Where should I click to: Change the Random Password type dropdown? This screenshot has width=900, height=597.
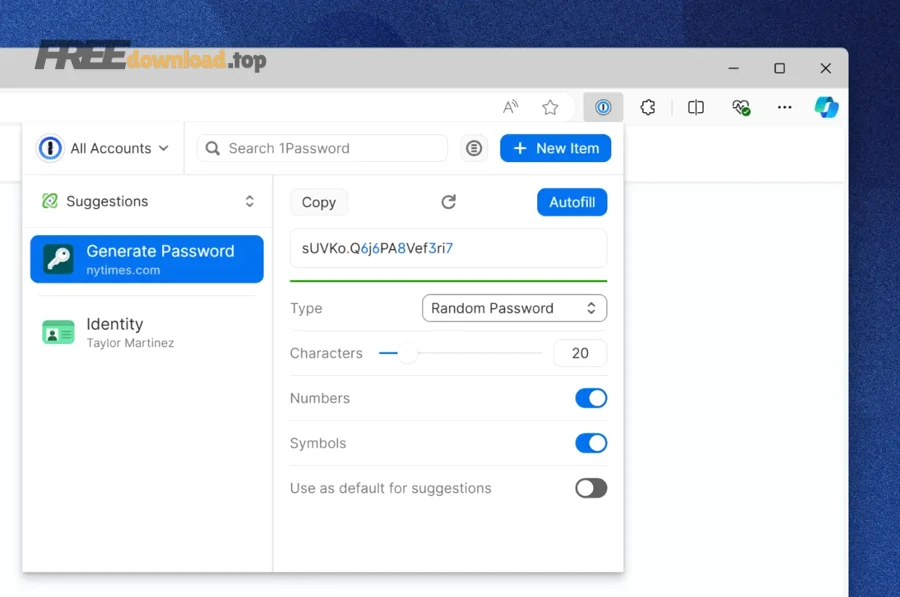(x=513, y=308)
